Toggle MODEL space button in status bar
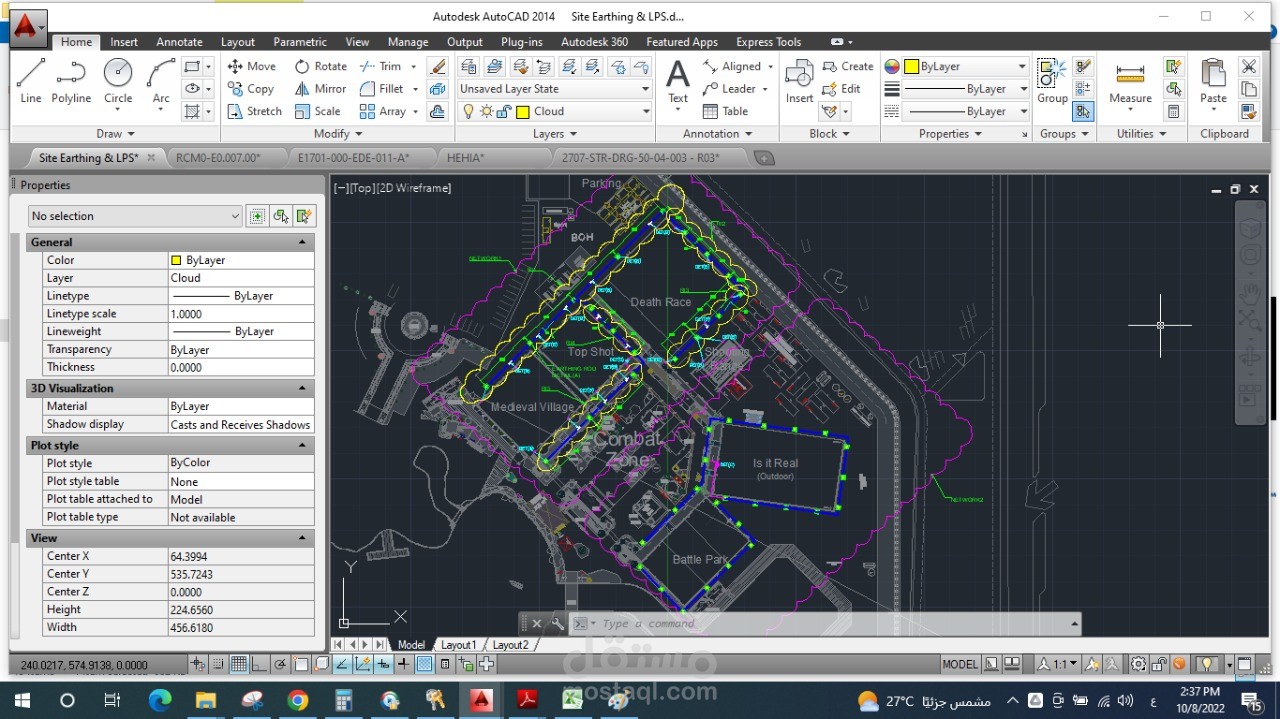 pyautogui.click(x=960, y=664)
